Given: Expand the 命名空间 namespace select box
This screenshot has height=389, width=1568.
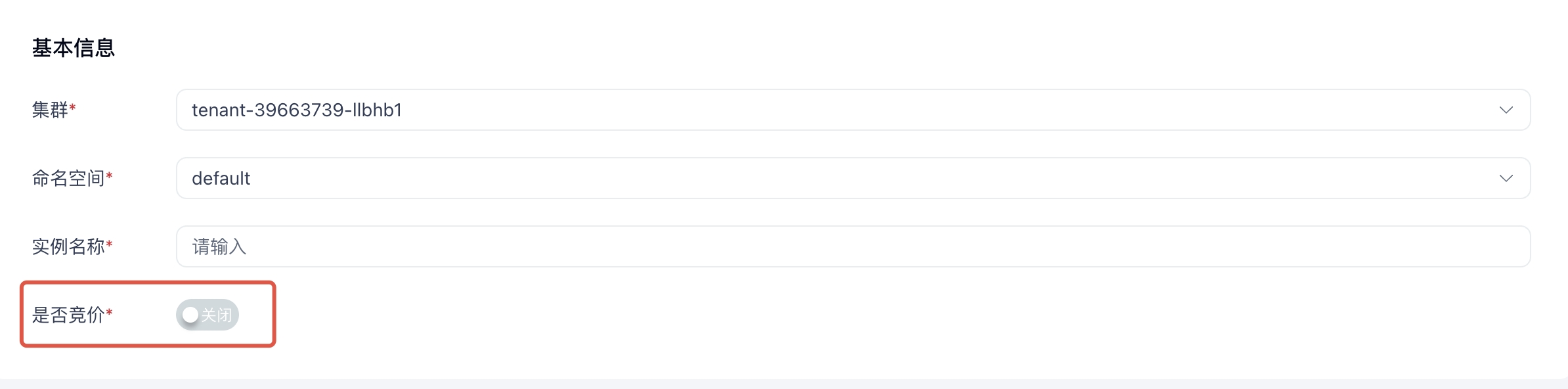Looking at the screenshot, I should (853, 178).
